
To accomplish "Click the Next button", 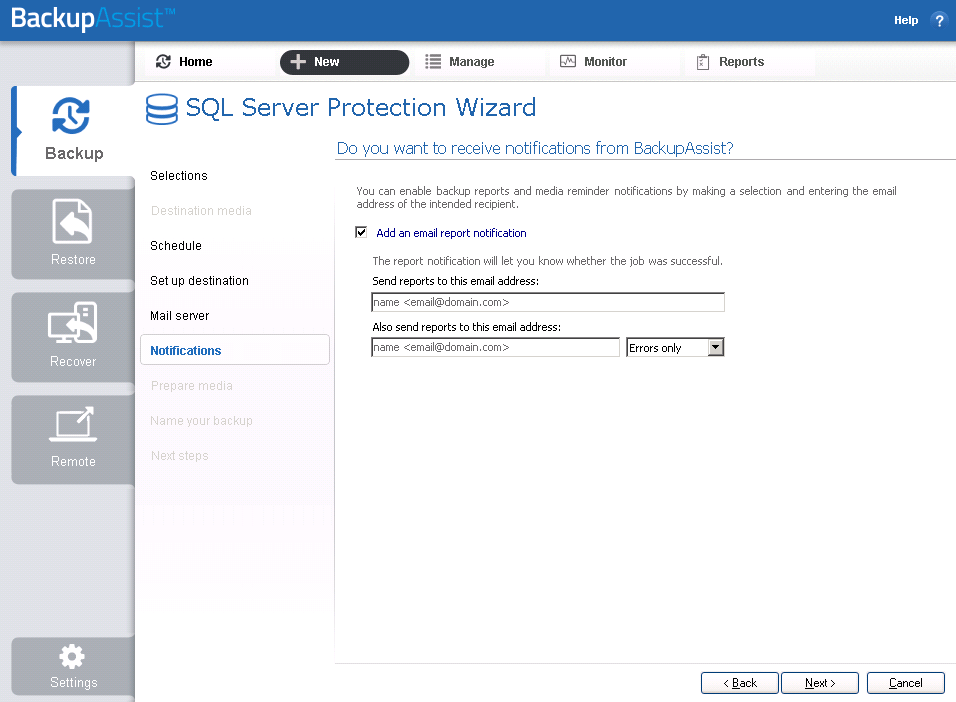I will (819, 683).
